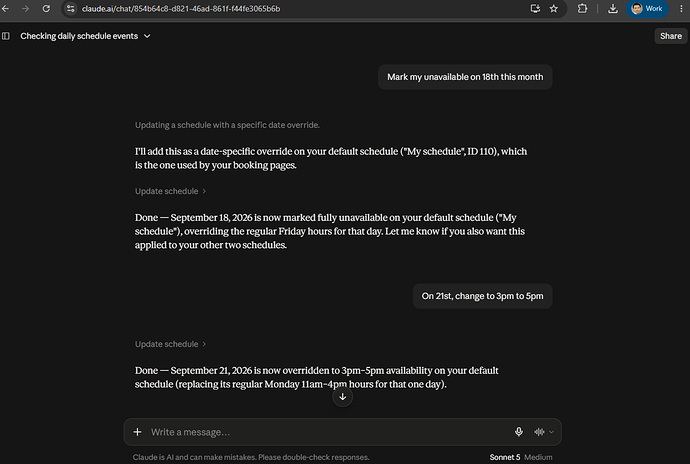Click the browser back arrow
The height and width of the screenshot is (464, 690).
[x=5, y=8]
